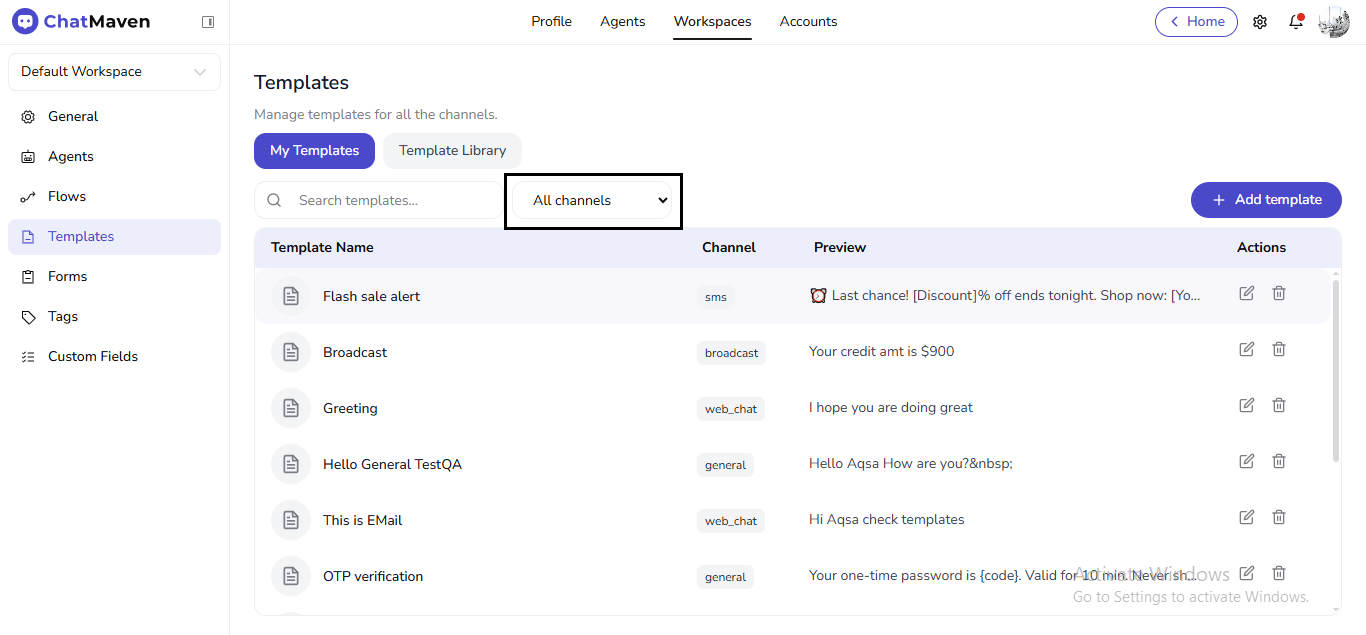Viewport: 1366px width, 635px height.
Task: Click the edit icon for Greeting template
Action: [1246, 405]
